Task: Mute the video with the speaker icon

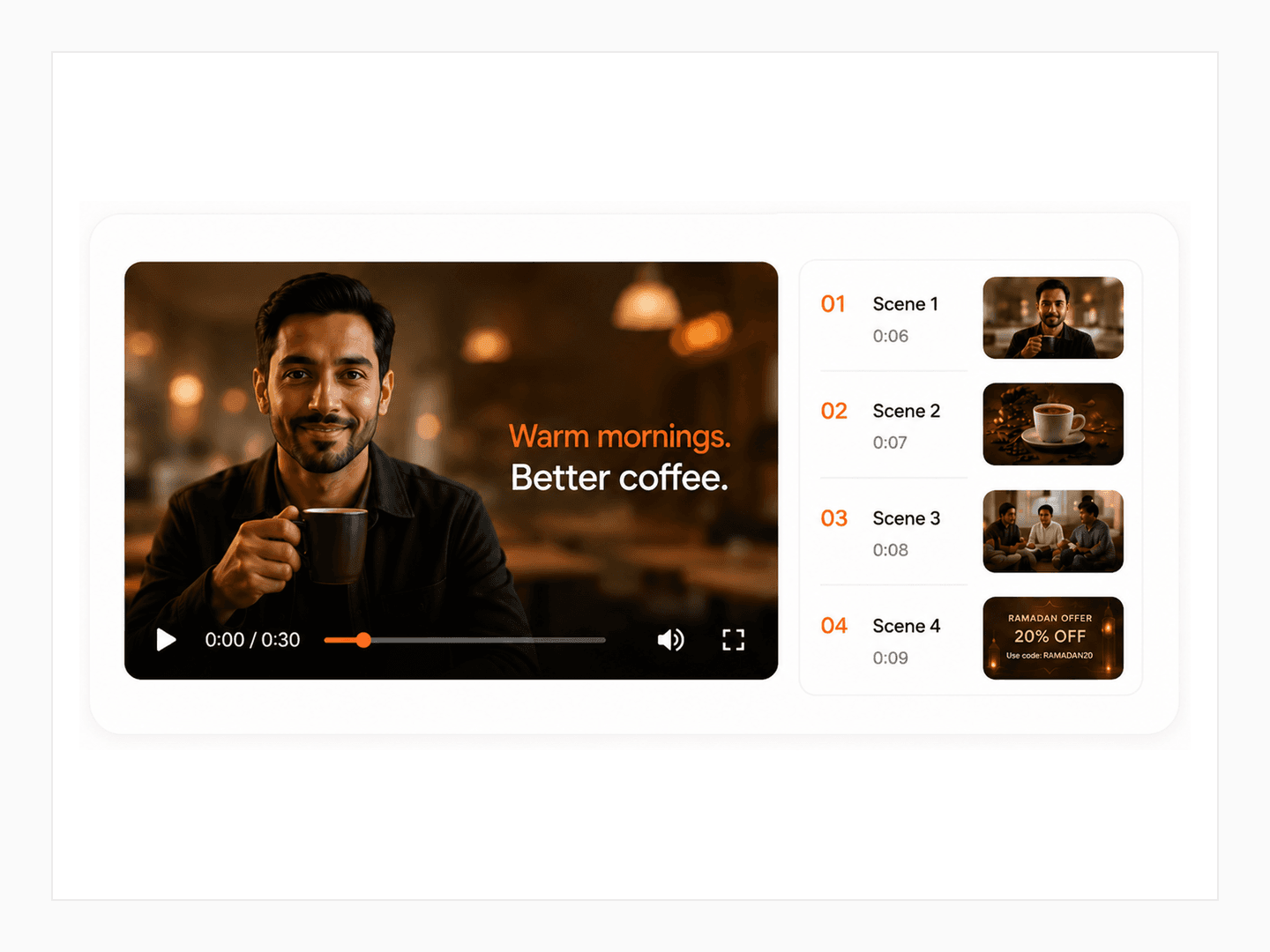Action: (671, 640)
